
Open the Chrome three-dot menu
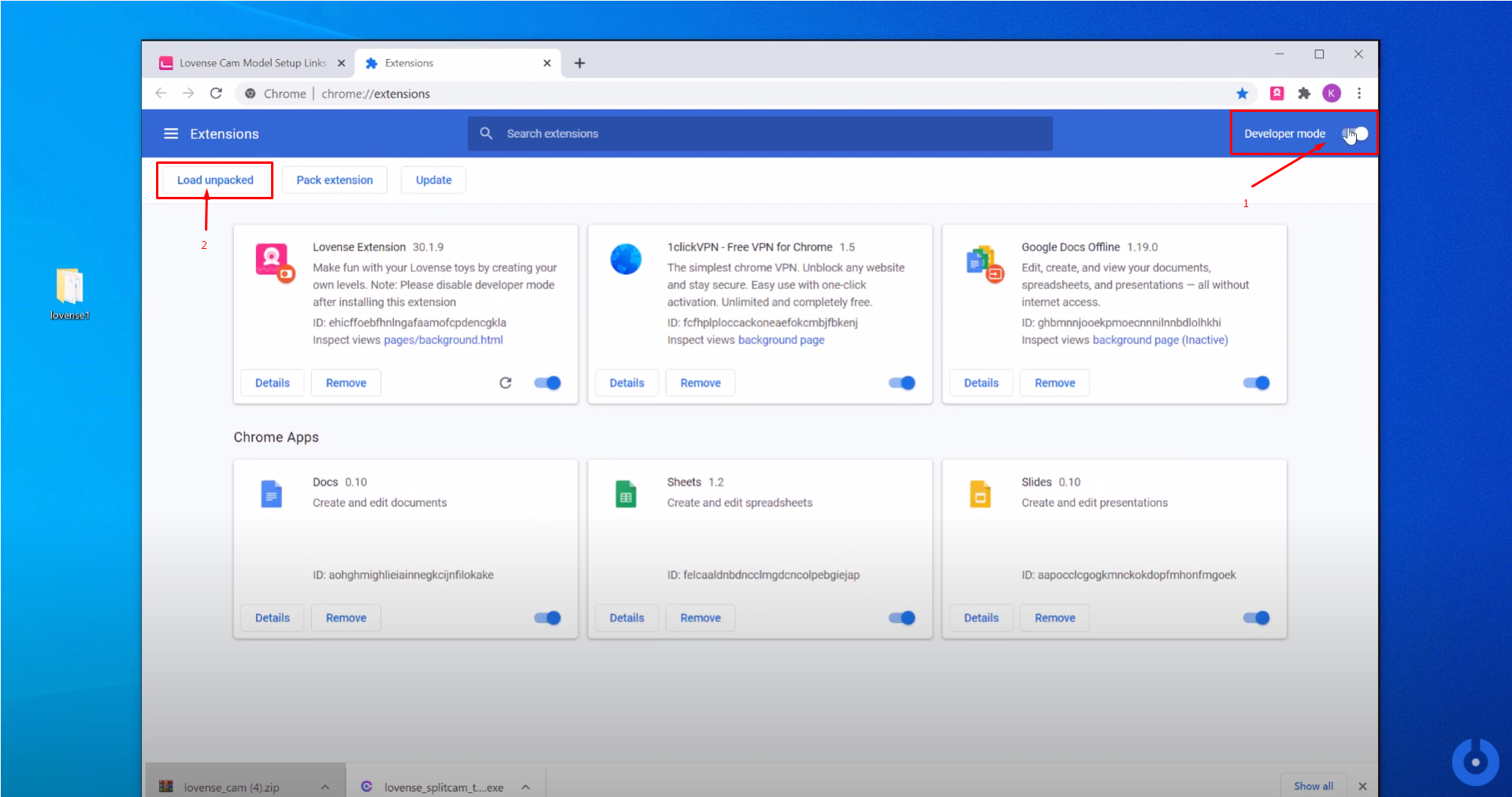pos(1359,94)
